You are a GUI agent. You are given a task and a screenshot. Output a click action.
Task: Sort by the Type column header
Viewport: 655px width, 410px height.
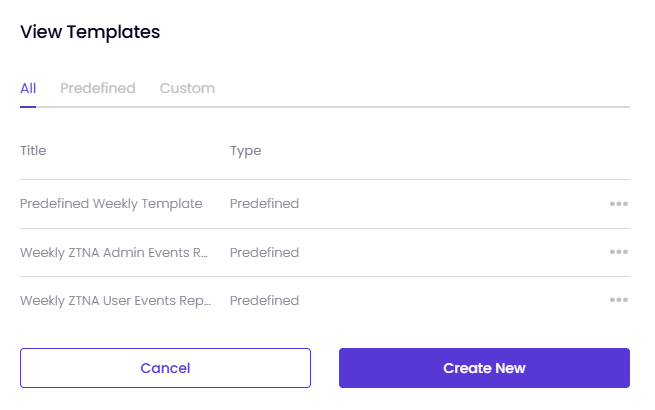click(246, 150)
